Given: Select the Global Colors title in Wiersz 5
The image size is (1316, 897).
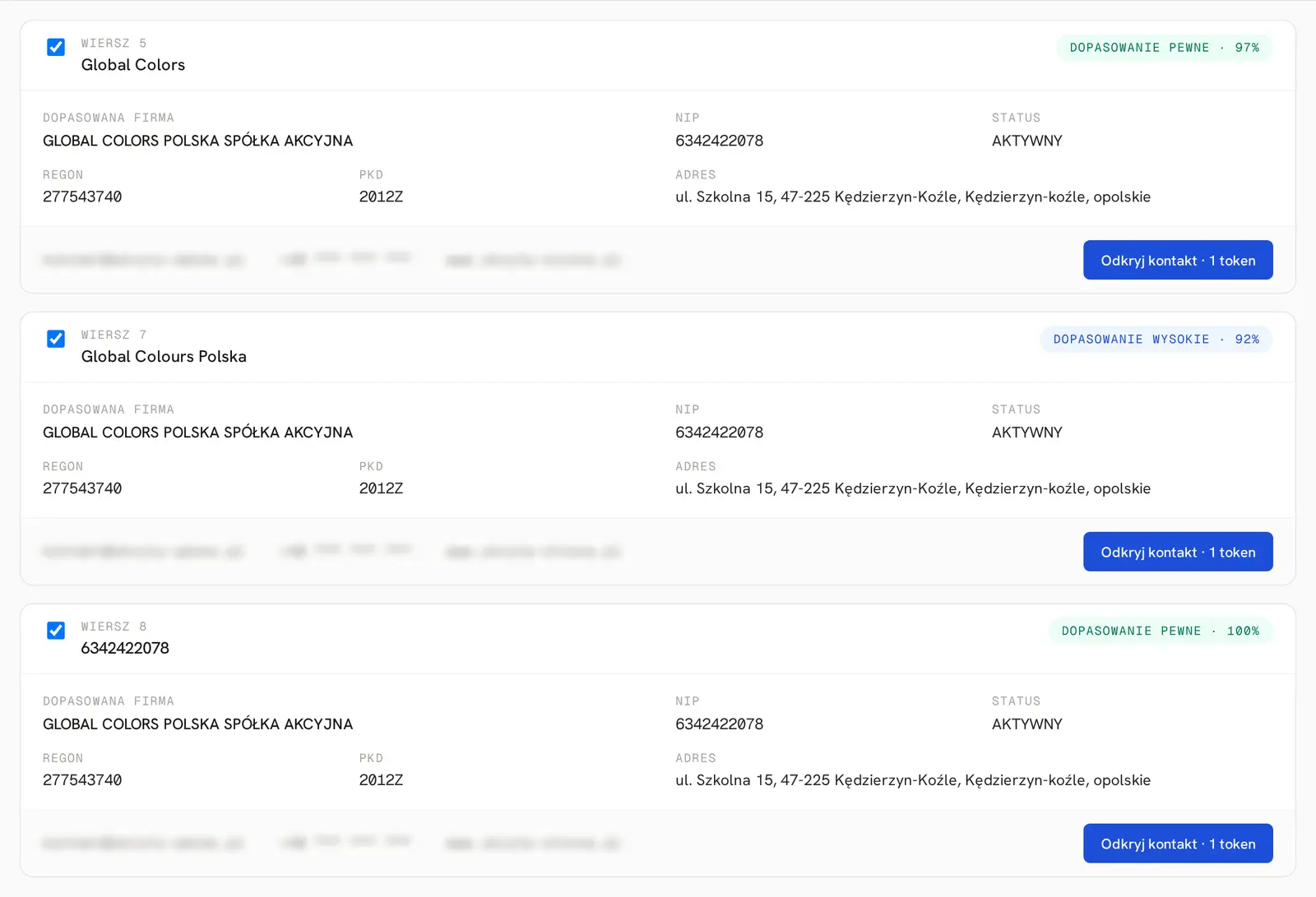Looking at the screenshot, I should [133, 65].
